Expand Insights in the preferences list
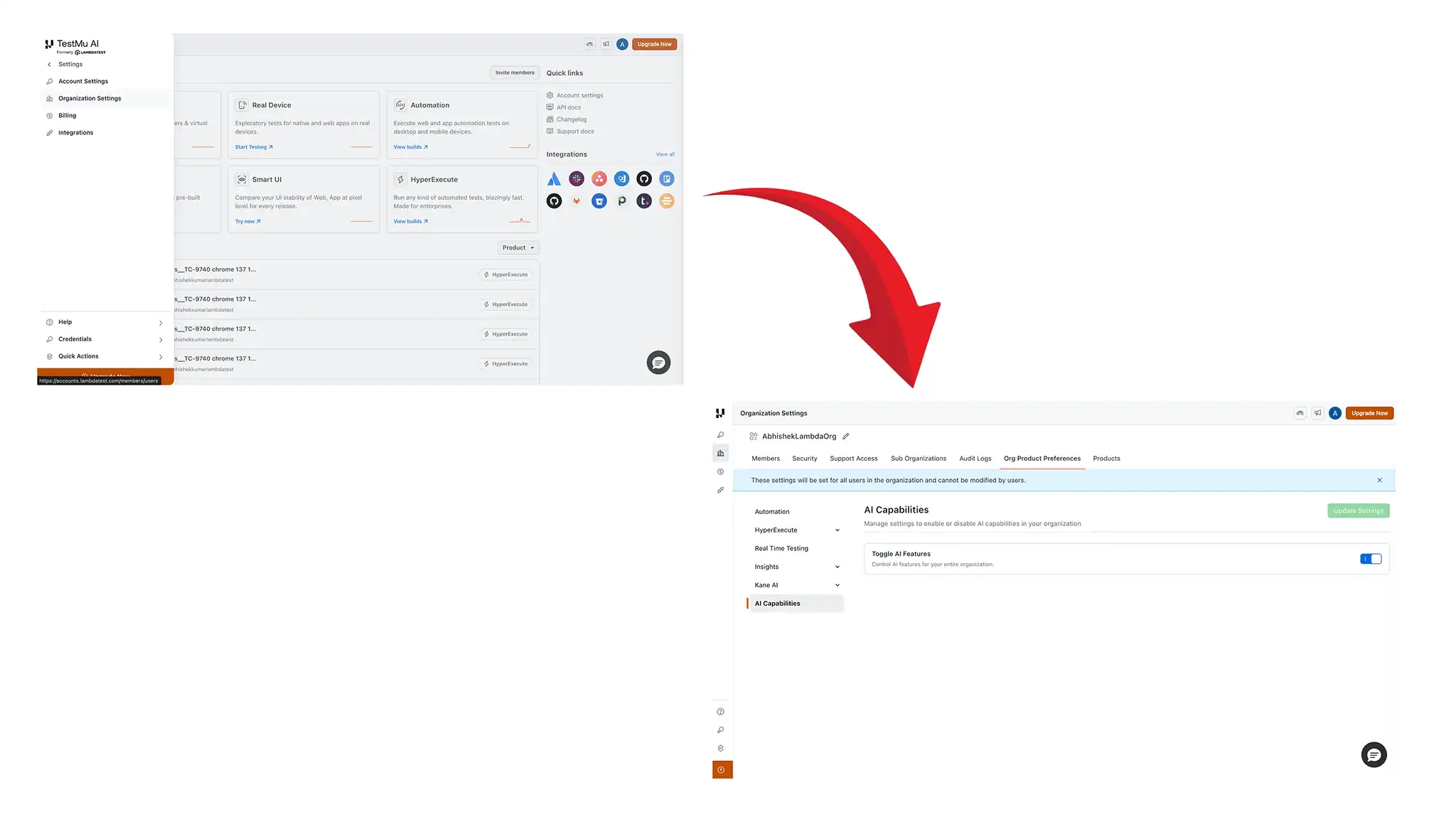The image size is (1456, 834). 837,567
